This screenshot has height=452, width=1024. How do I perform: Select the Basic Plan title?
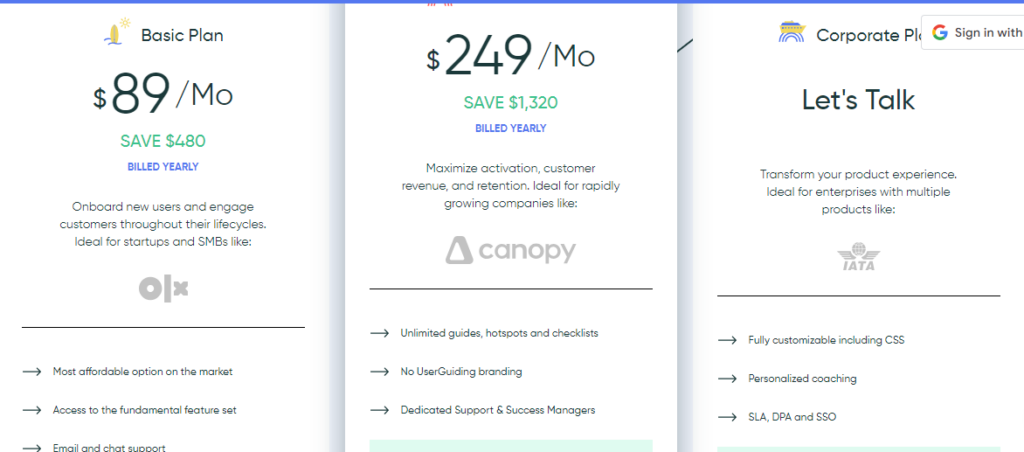pyautogui.click(x=181, y=35)
